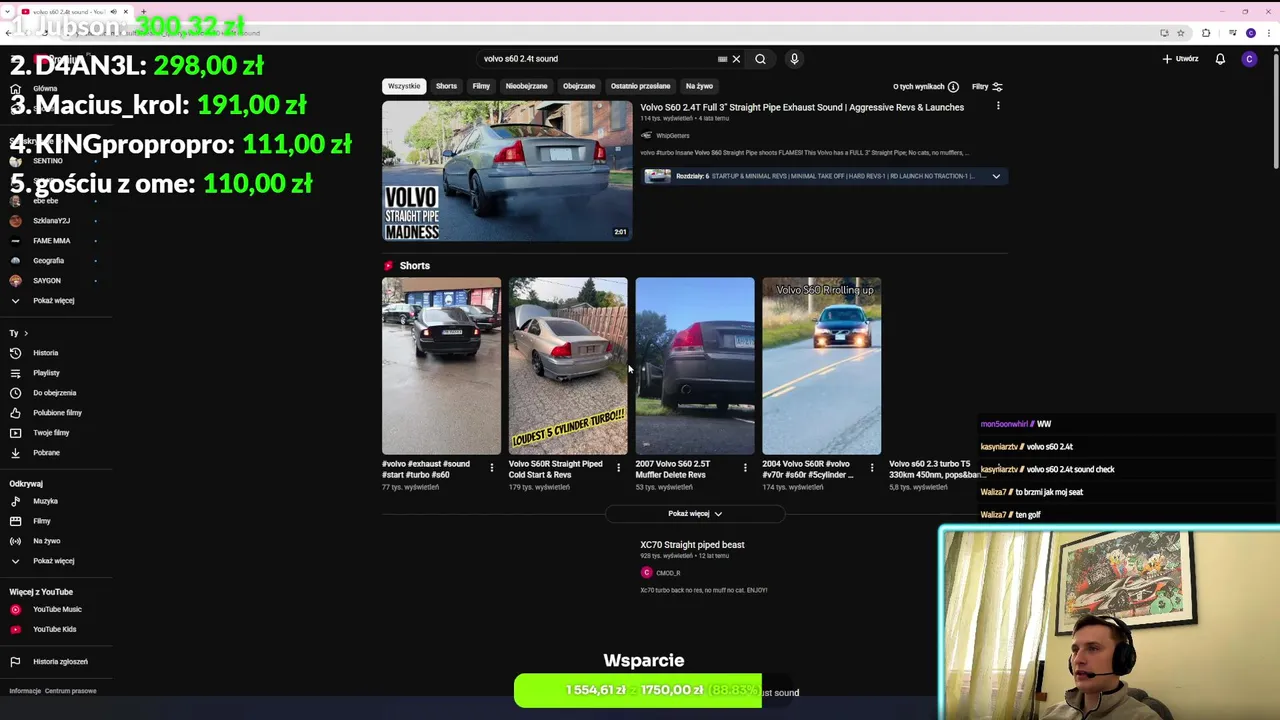Expand the video chapters (Rozdziały) chevron
The width and height of the screenshot is (1280, 720).
coord(996,176)
